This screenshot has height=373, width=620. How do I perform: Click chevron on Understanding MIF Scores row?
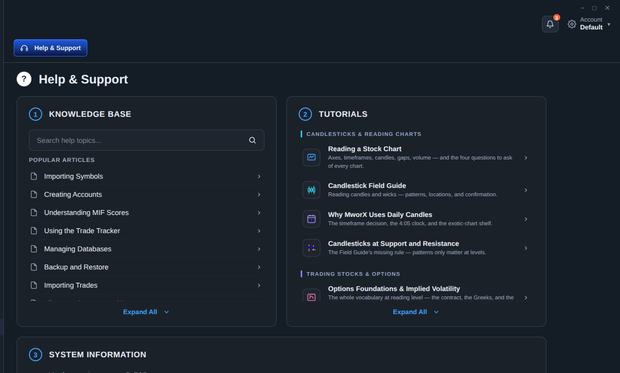(x=259, y=213)
